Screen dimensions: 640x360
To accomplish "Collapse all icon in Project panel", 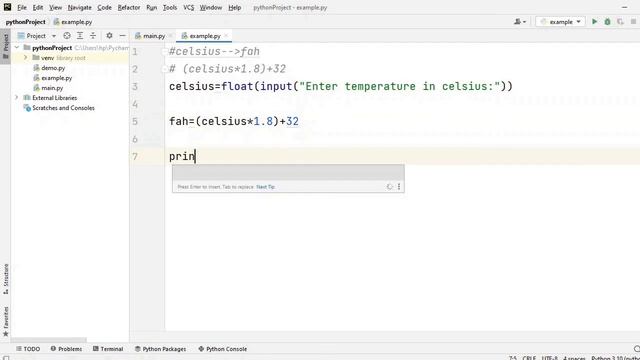I will (93, 36).
